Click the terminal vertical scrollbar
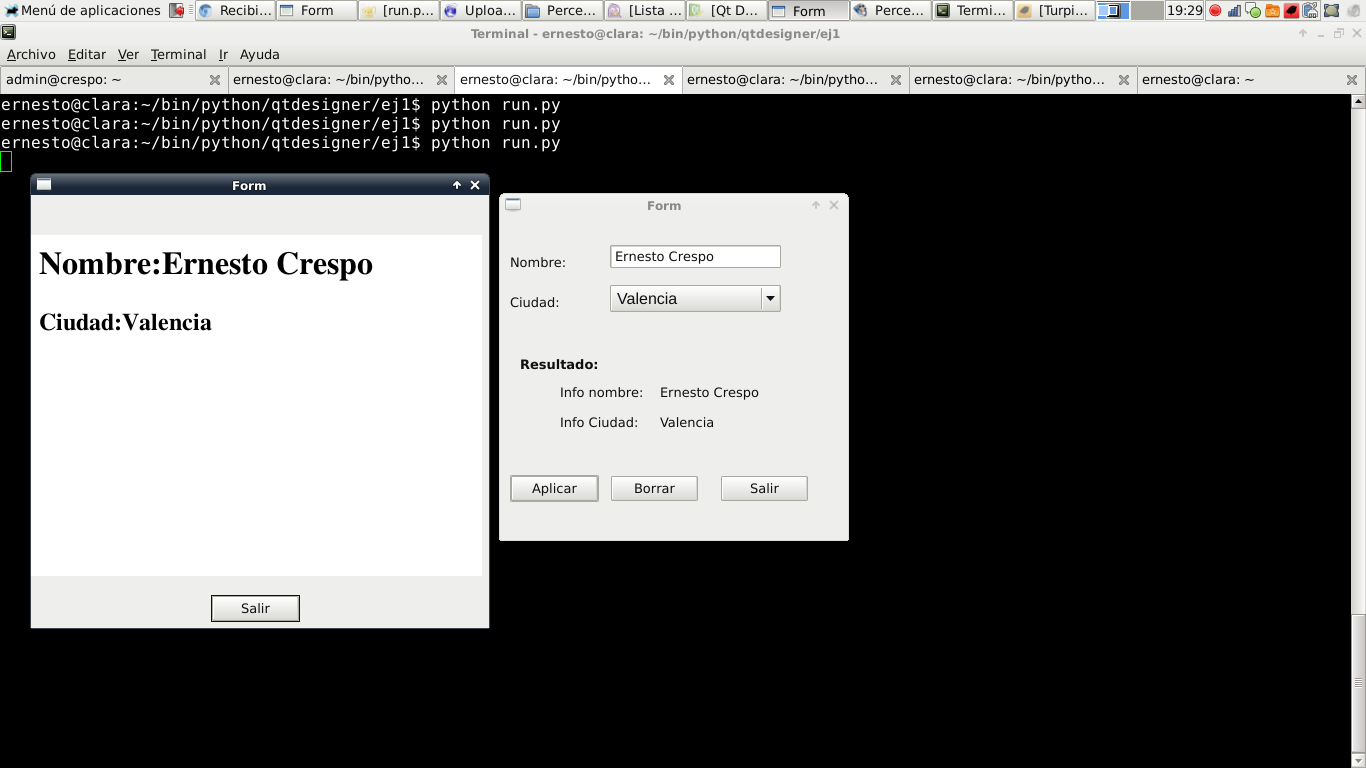The image size is (1366, 768). click(x=1358, y=400)
